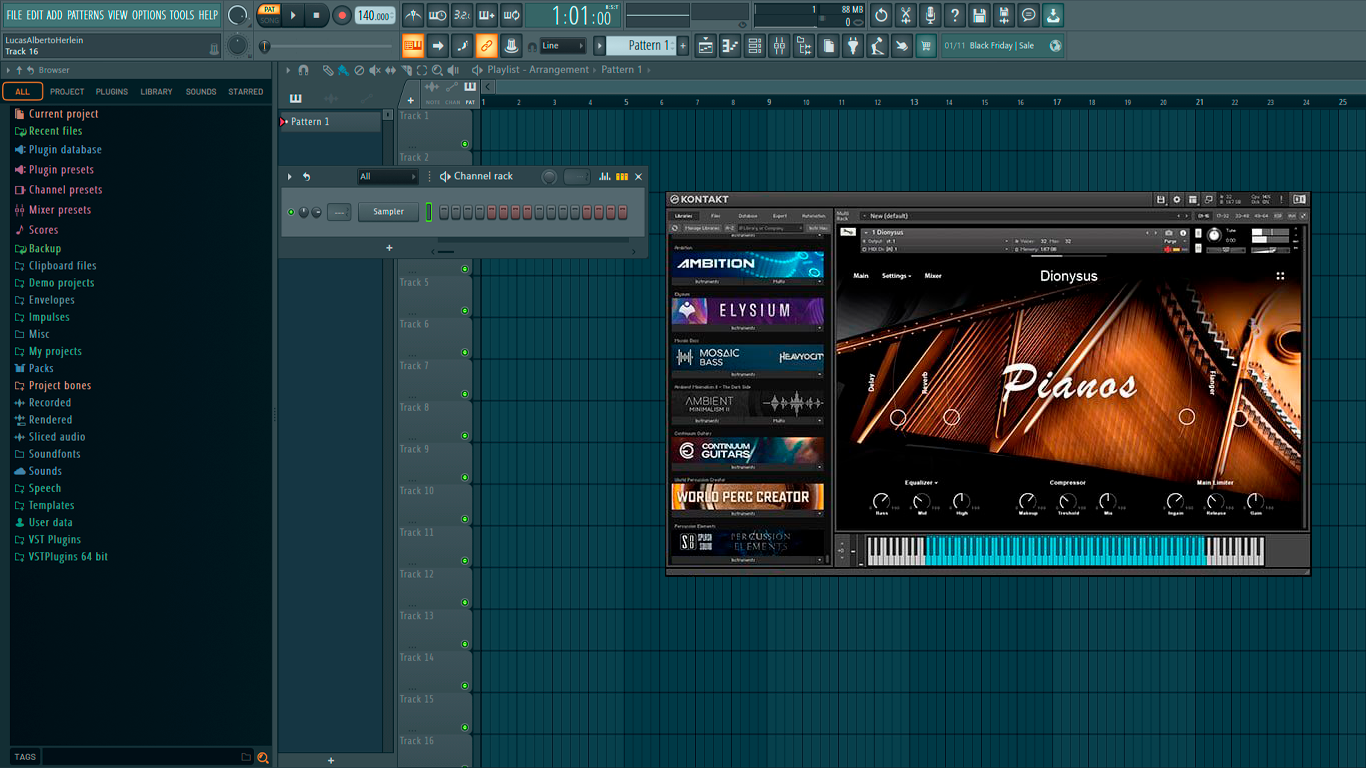Click the Sampler channel button
The height and width of the screenshot is (768, 1366).
[x=389, y=212]
